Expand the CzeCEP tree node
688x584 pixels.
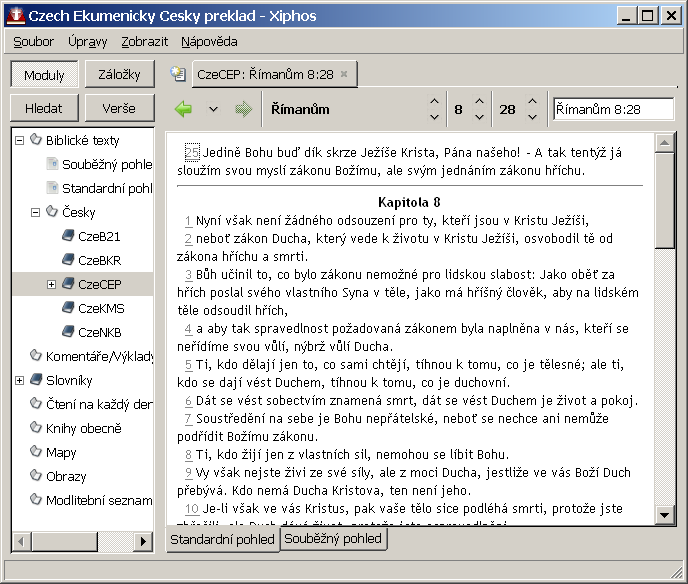point(52,285)
